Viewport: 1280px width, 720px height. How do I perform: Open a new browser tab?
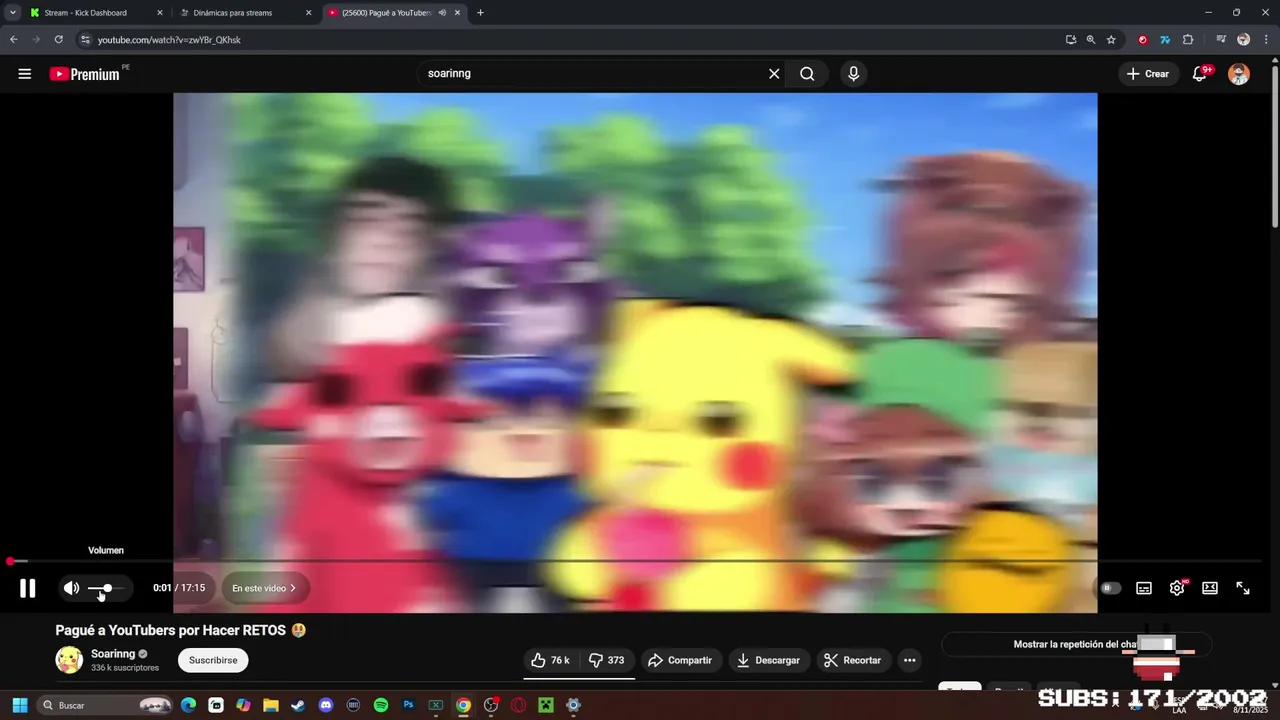click(480, 13)
